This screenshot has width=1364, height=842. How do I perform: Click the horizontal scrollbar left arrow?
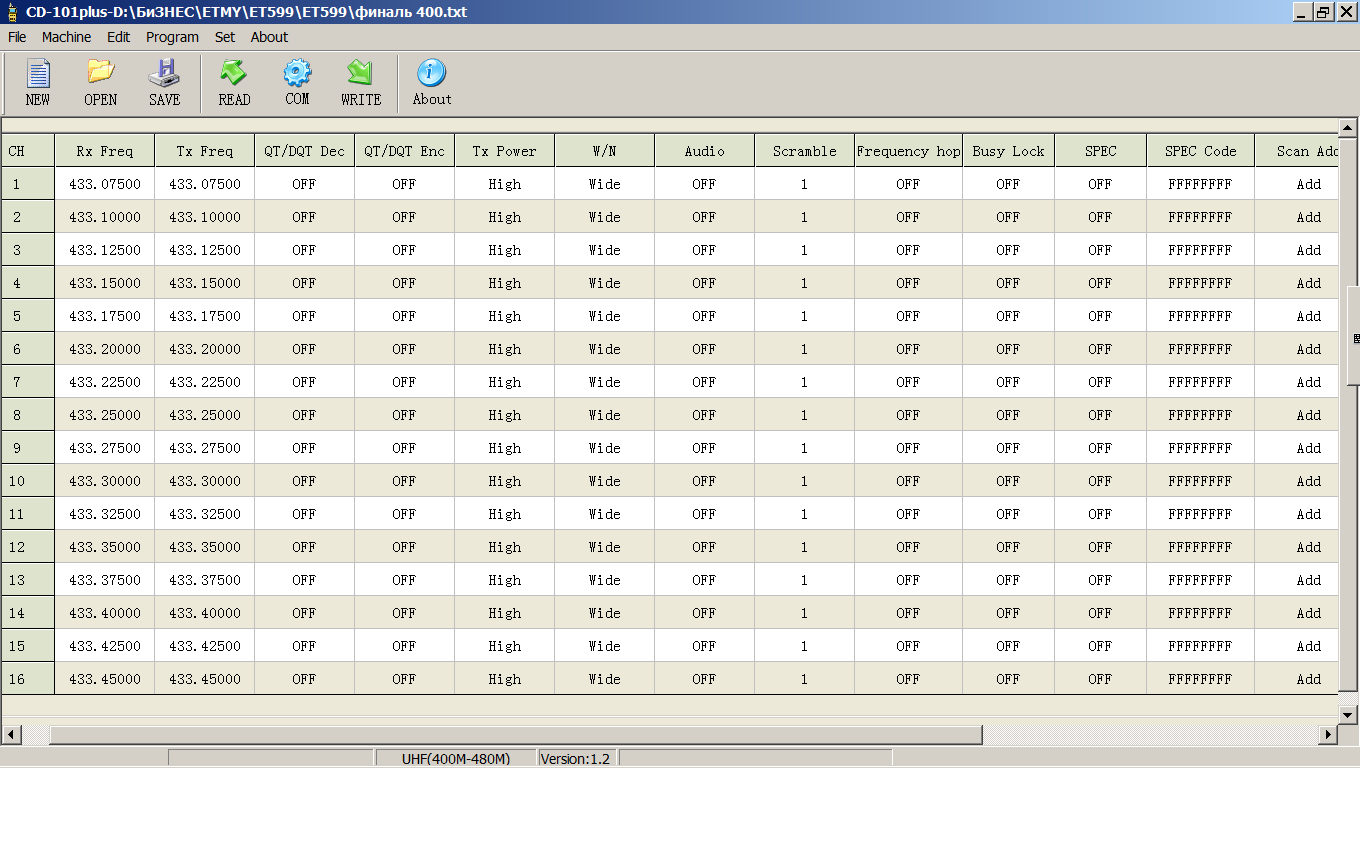pyautogui.click(x=11, y=734)
